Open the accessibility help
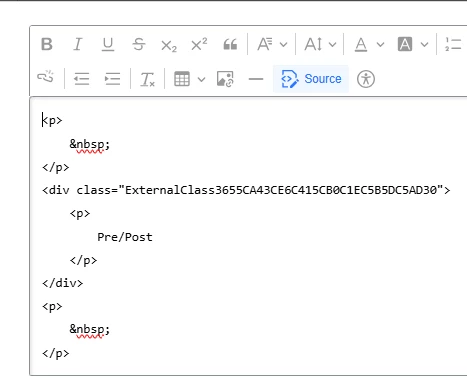The width and height of the screenshot is (467, 383). (x=366, y=79)
